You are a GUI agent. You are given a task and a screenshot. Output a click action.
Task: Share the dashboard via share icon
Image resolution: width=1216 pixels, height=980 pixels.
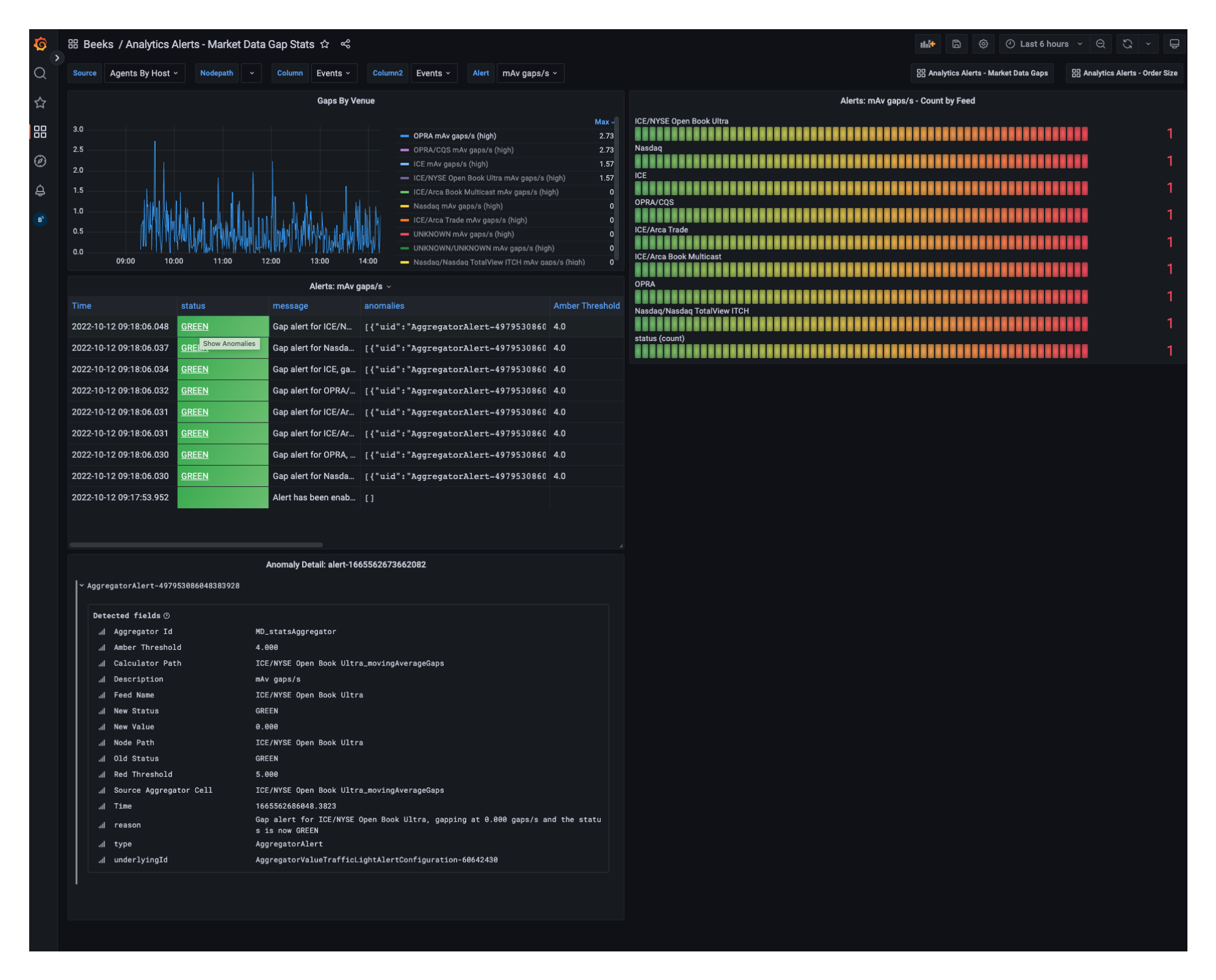pos(345,44)
